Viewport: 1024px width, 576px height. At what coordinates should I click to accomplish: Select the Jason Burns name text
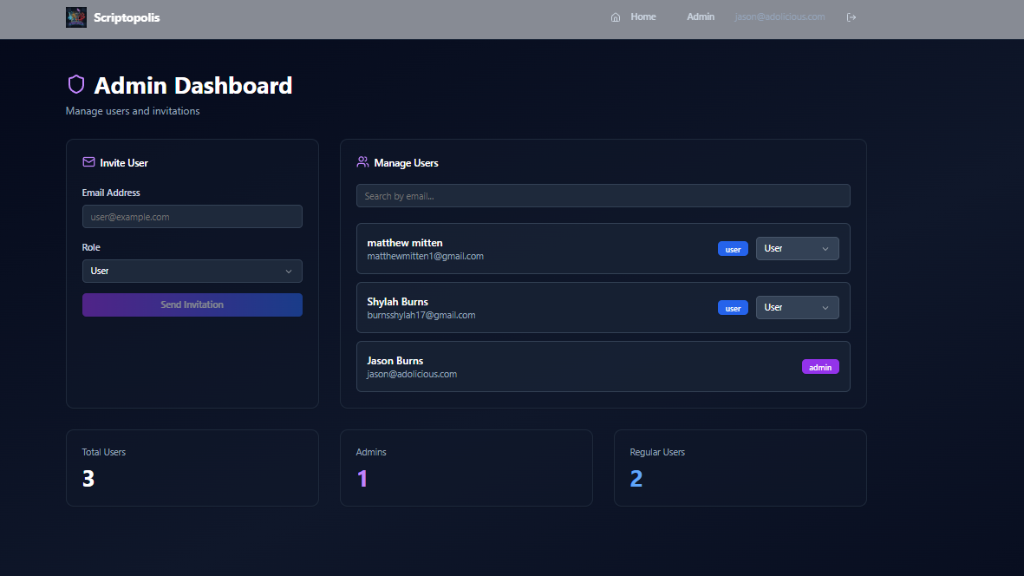pyautogui.click(x=395, y=360)
